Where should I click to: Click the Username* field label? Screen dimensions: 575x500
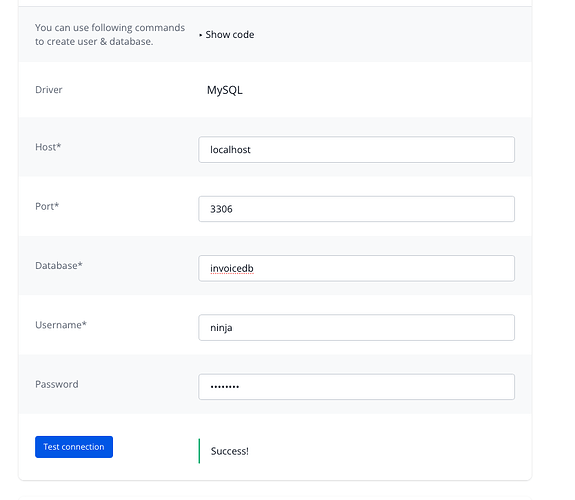click(x=61, y=325)
